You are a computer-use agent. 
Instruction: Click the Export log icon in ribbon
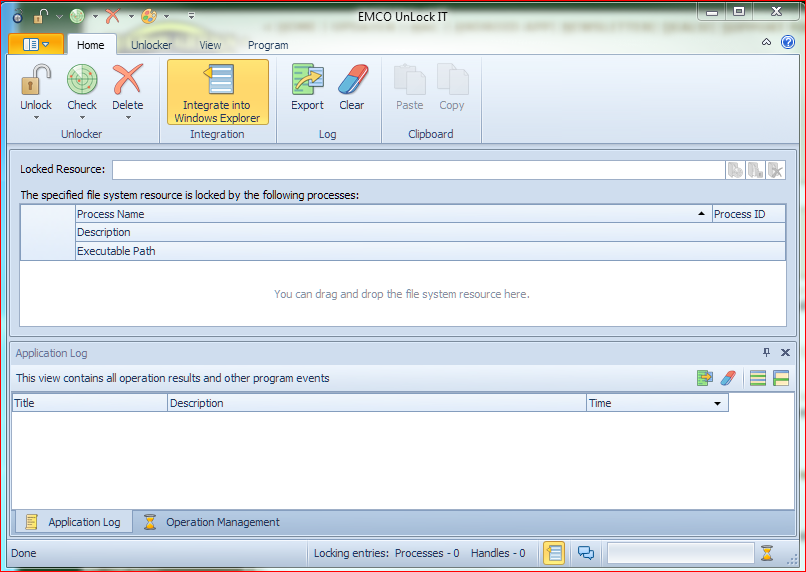pyautogui.click(x=307, y=80)
